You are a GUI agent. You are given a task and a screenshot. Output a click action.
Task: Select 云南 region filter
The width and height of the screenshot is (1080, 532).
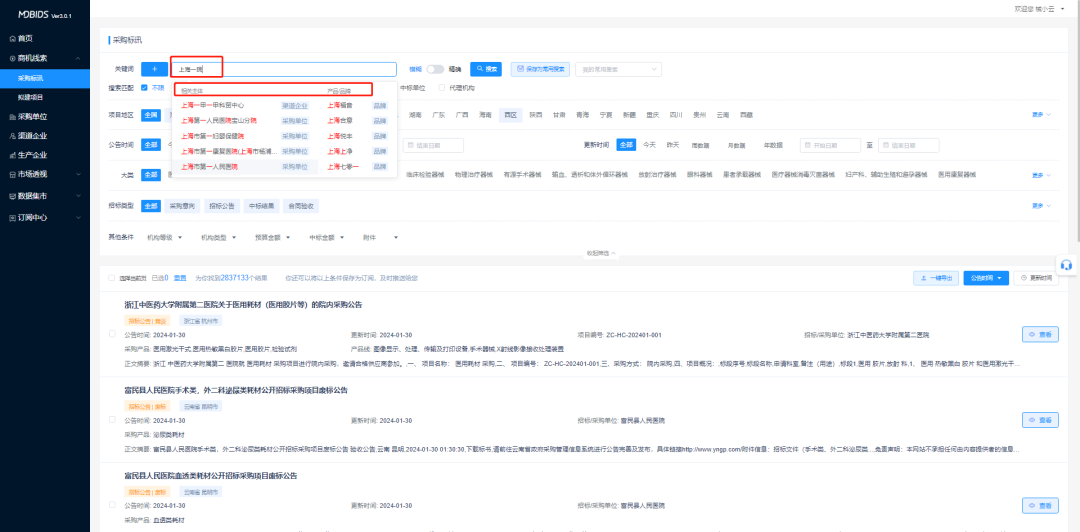[x=723, y=115]
